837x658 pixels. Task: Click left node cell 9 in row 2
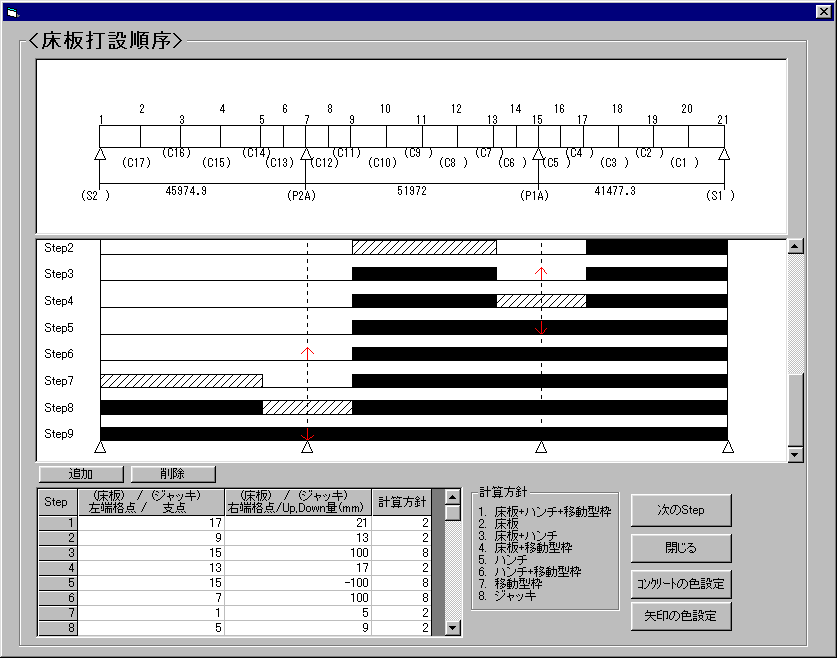pos(151,537)
